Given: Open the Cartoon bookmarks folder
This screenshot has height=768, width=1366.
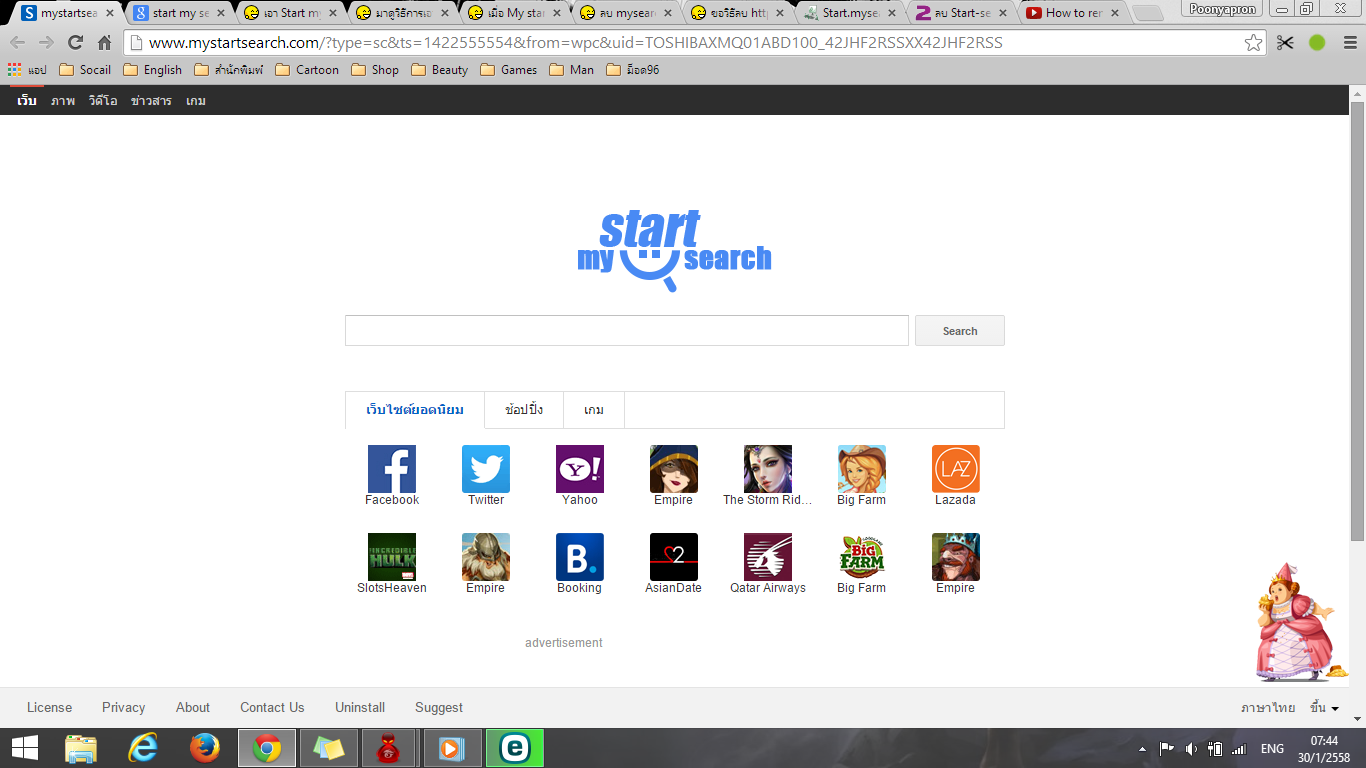Looking at the screenshot, I should [x=307, y=70].
